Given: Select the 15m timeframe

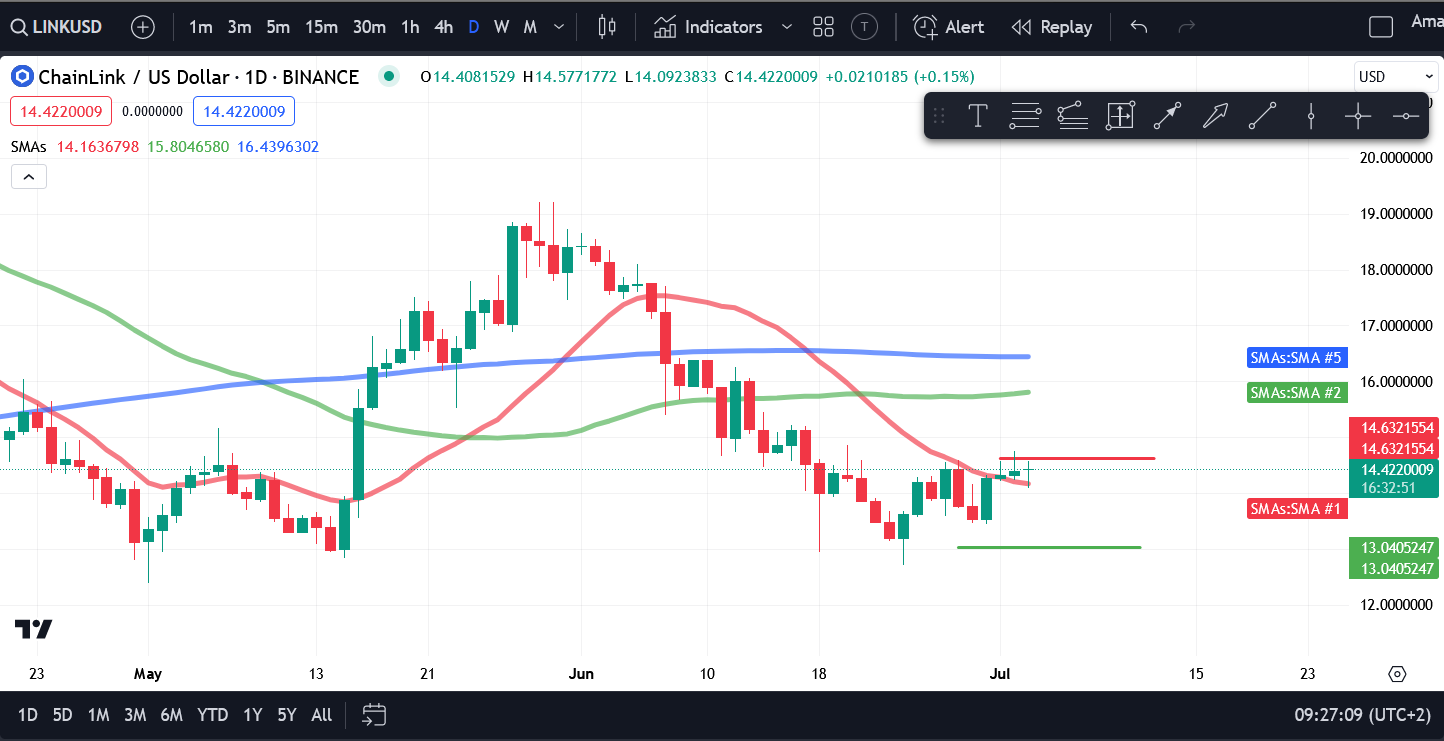Looking at the screenshot, I should point(321,27).
